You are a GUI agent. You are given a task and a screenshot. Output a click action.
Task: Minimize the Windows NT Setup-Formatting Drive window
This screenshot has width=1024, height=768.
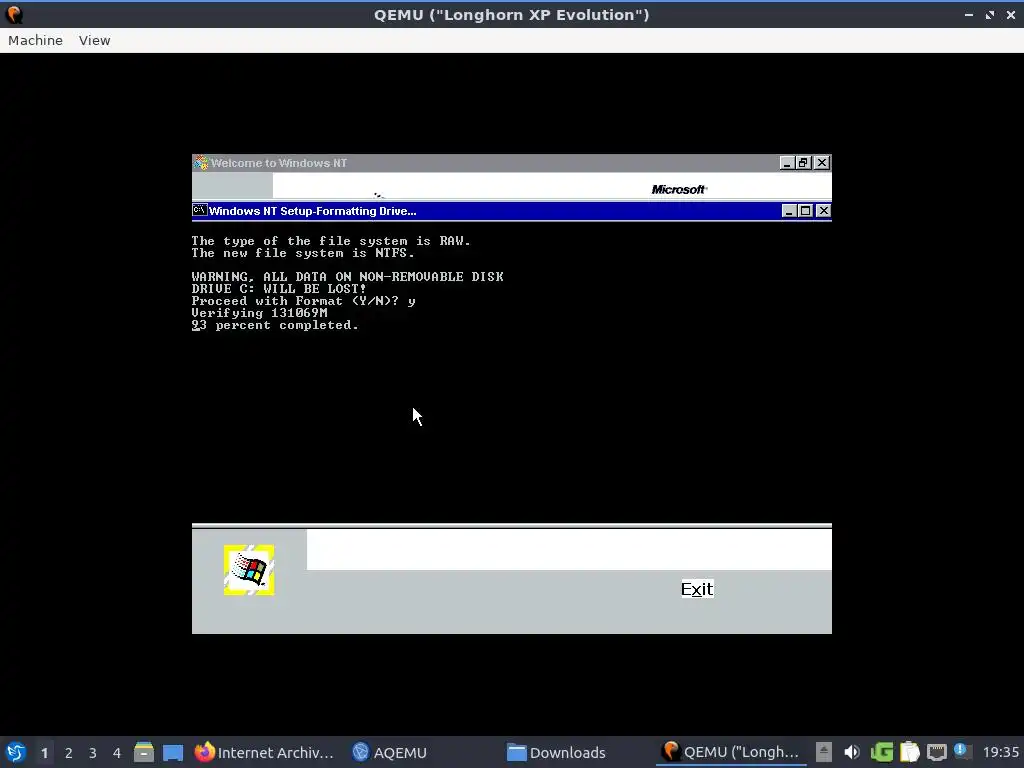click(x=789, y=211)
